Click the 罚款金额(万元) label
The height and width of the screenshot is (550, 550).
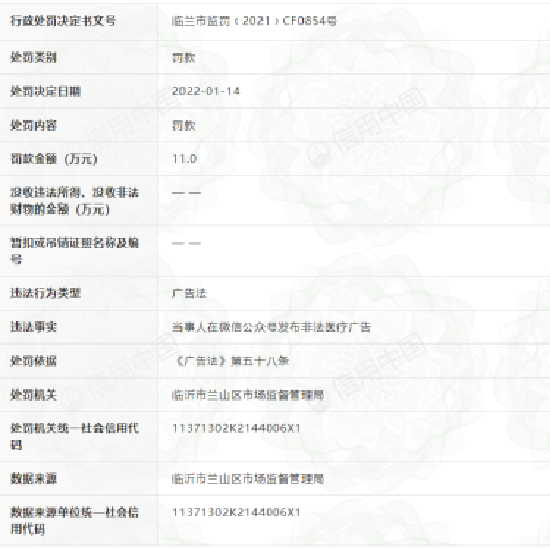click(x=54, y=159)
